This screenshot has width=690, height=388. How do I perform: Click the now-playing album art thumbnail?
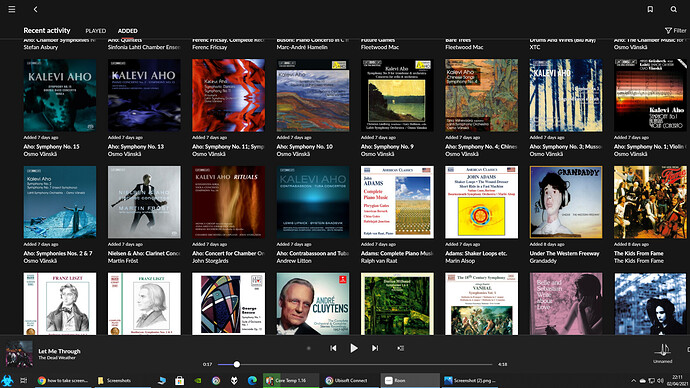pyautogui.click(x=19, y=354)
